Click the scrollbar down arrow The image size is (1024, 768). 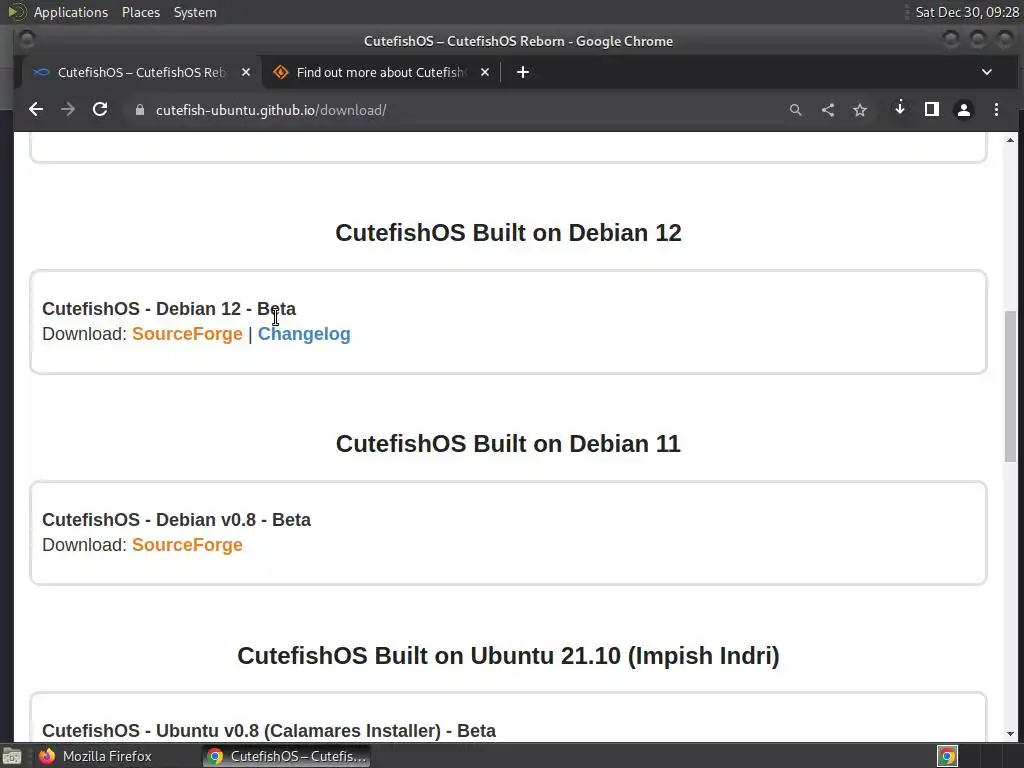tap(1010, 733)
